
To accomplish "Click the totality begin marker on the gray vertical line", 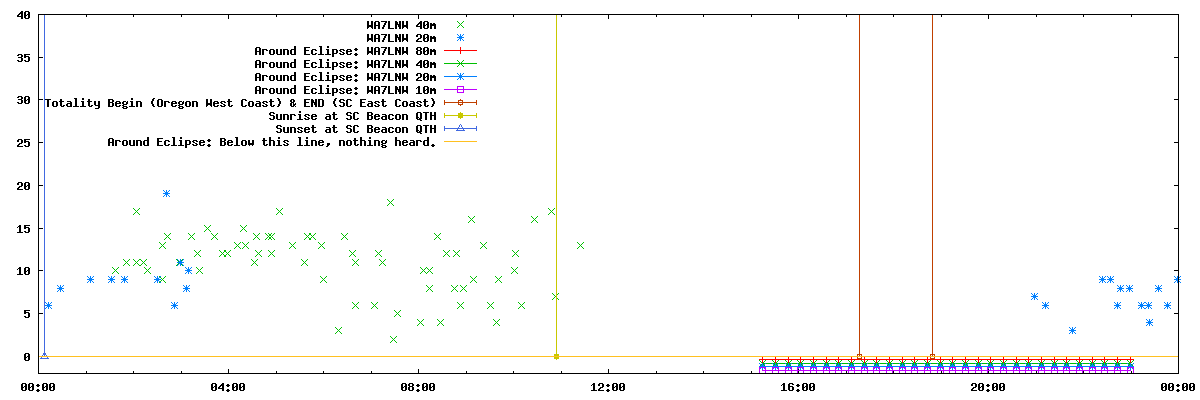I will [x=859, y=356].
